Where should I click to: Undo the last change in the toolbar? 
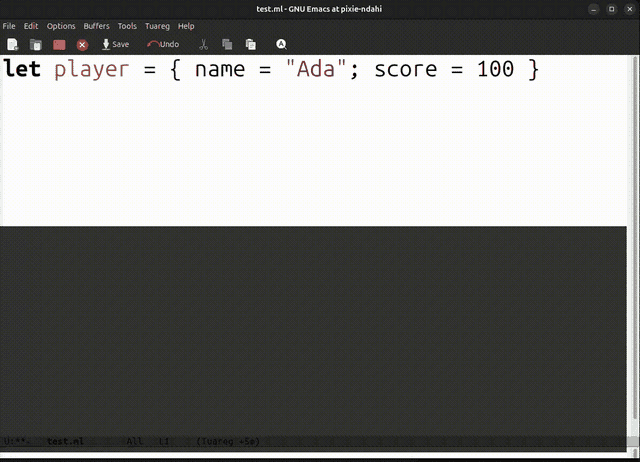coord(163,44)
